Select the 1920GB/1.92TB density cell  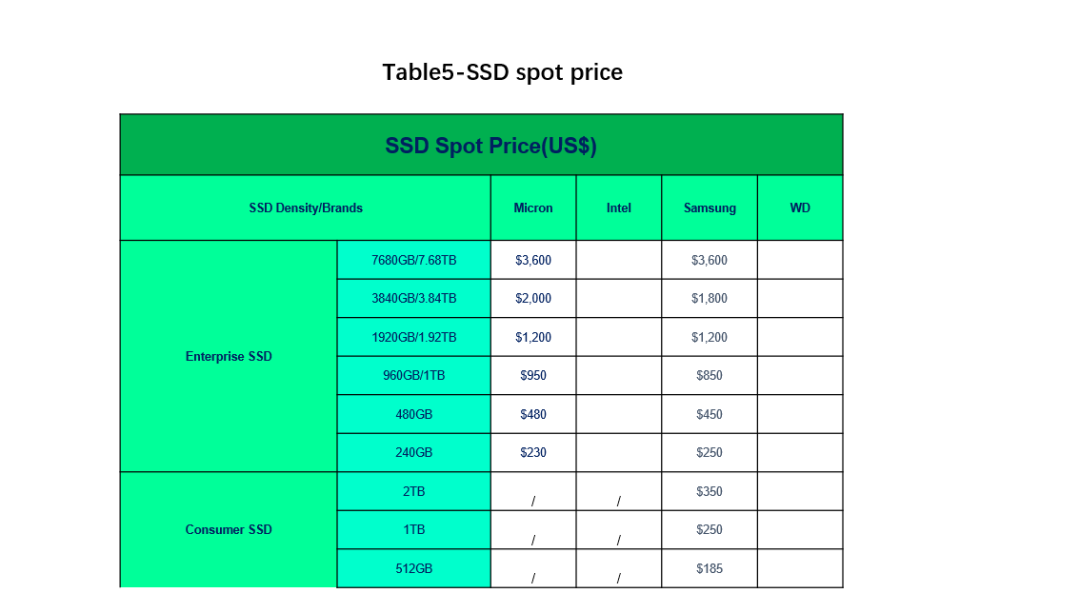point(413,337)
